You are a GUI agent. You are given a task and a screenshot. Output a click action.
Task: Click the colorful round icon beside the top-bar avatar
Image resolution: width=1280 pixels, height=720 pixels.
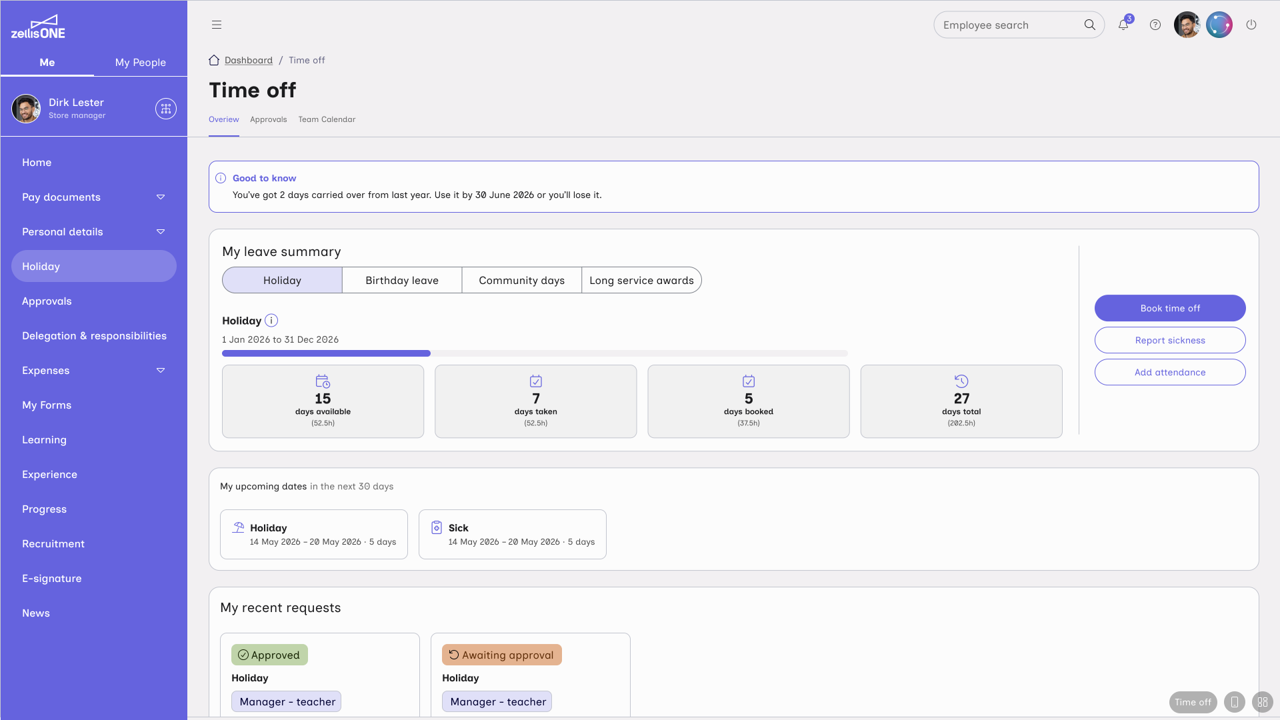pos(1219,25)
